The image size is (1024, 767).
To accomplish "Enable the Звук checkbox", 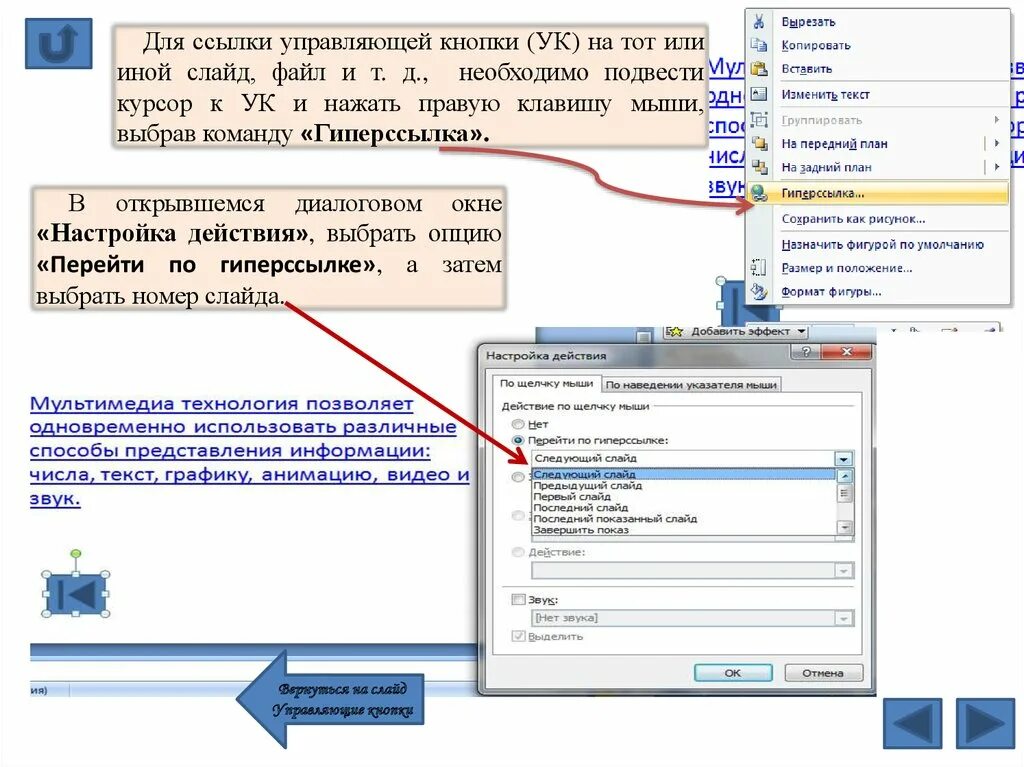I will tap(519, 599).
